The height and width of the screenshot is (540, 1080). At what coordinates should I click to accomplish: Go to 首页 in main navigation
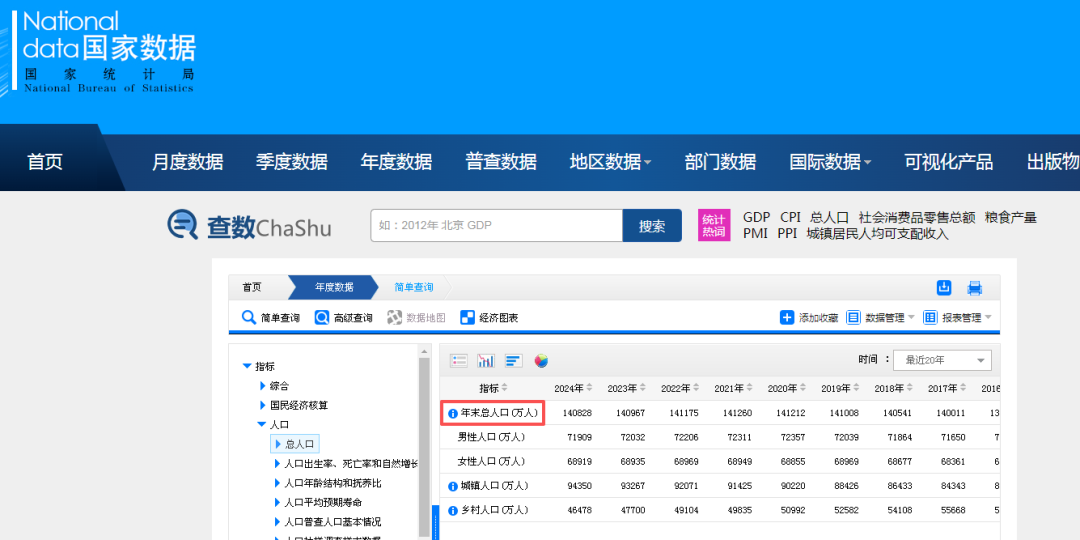(x=45, y=162)
